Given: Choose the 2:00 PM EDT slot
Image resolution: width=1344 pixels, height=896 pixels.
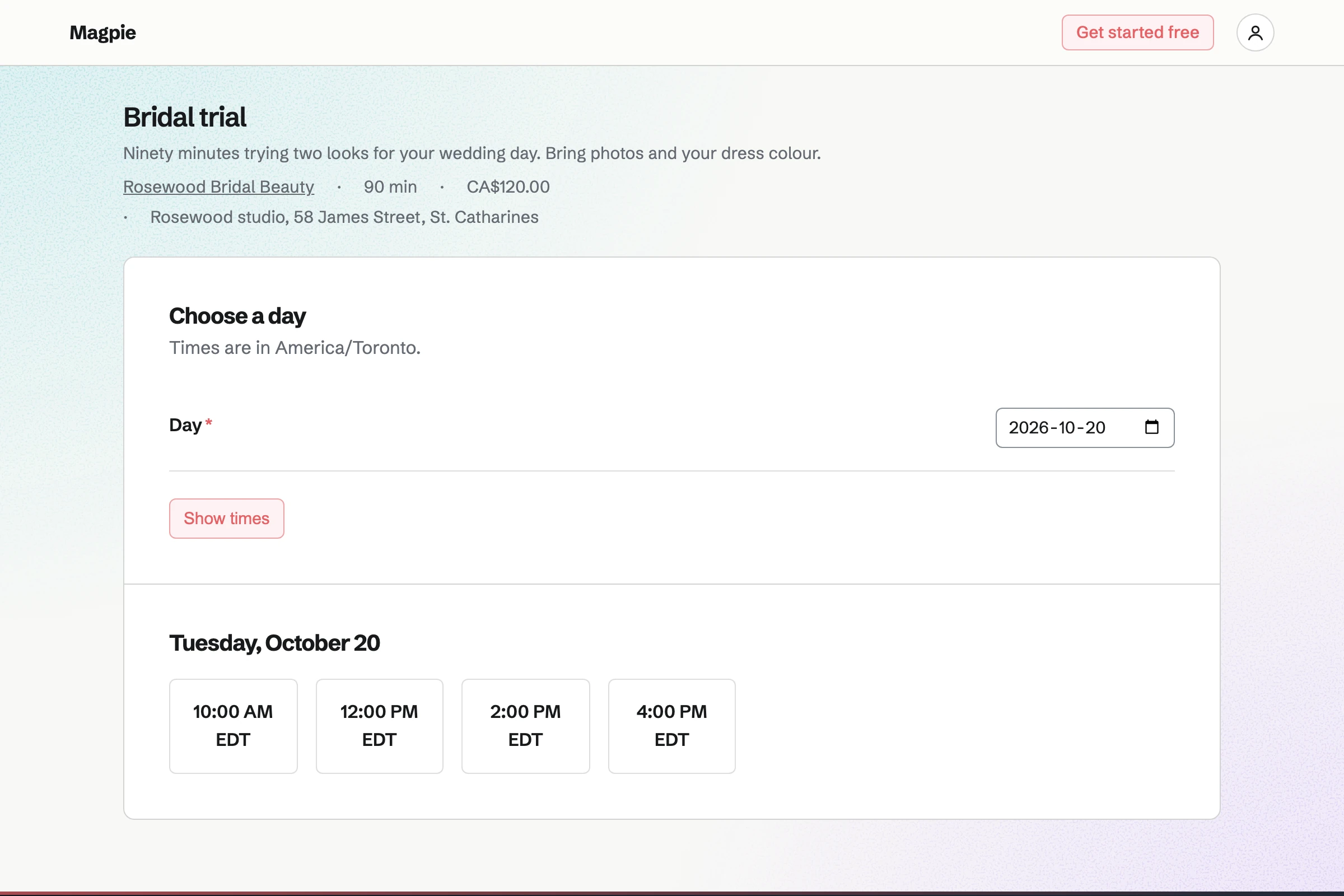Looking at the screenshot, I should 525,726.
